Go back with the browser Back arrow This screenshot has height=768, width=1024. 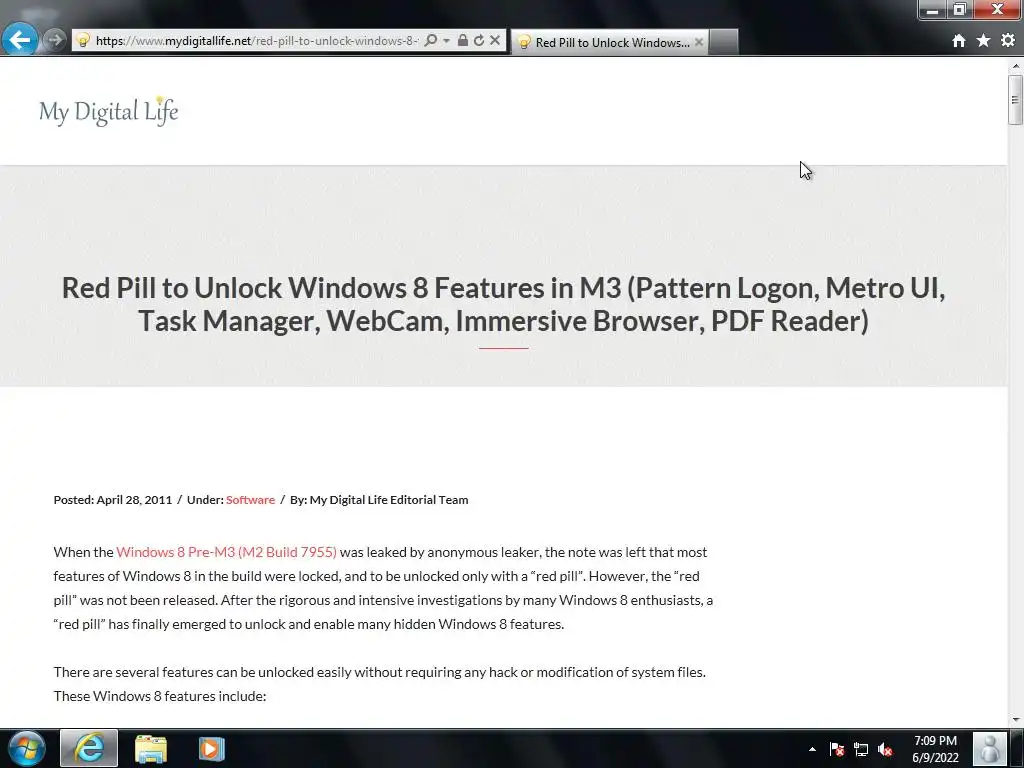click(20, 40)
